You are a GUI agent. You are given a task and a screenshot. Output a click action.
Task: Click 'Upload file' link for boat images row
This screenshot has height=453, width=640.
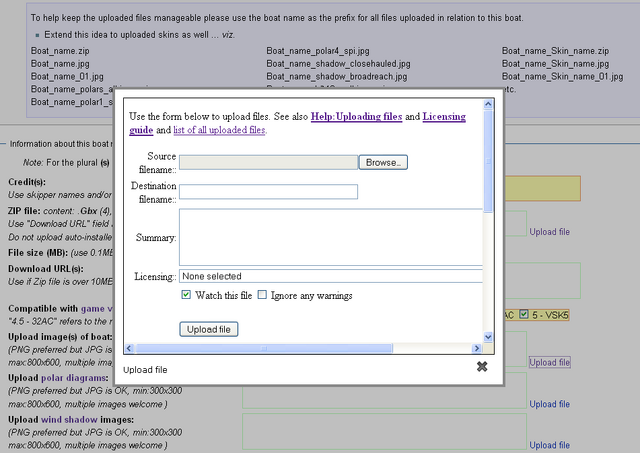tap(549, 362)
